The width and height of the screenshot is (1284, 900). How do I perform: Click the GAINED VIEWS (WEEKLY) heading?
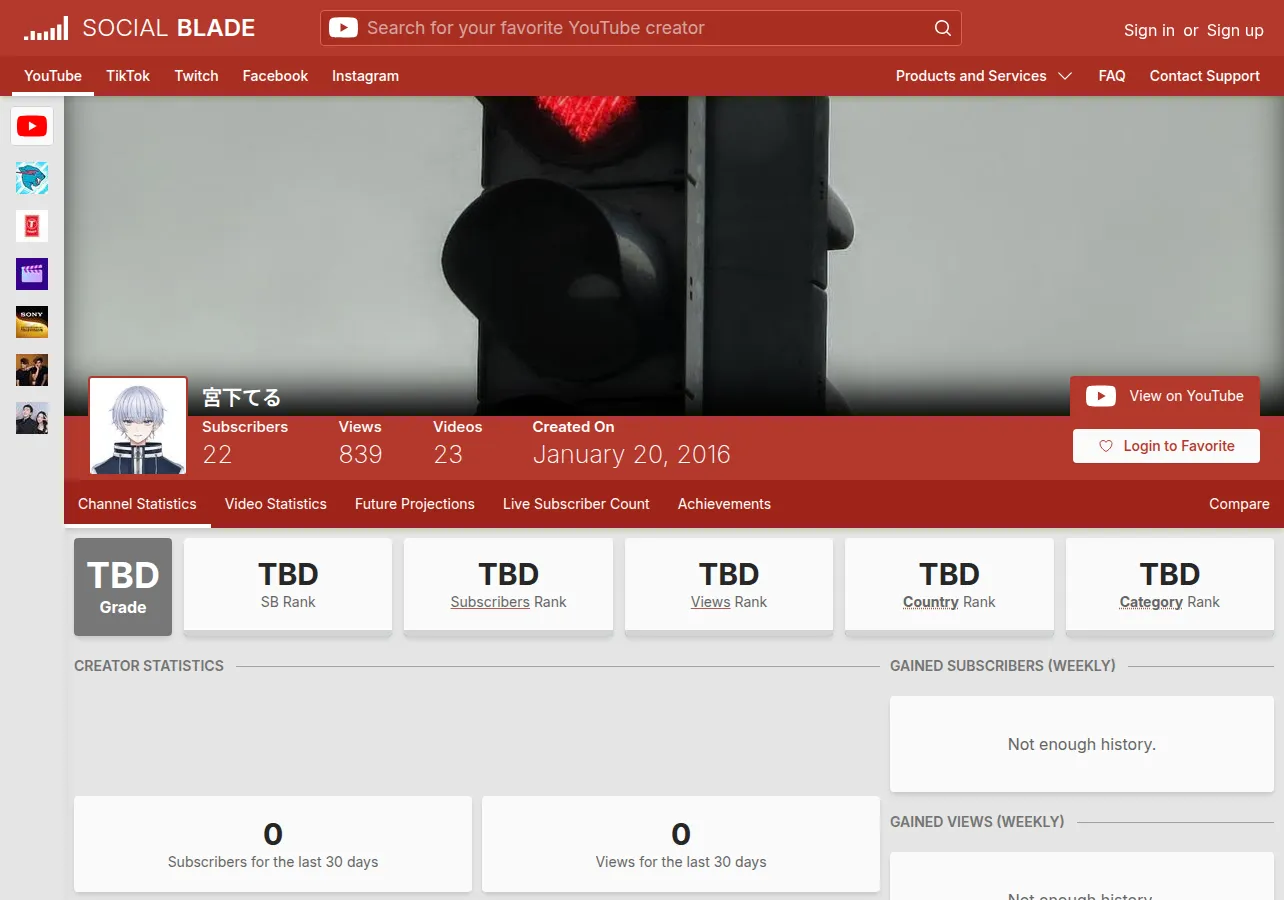[977, 822]
